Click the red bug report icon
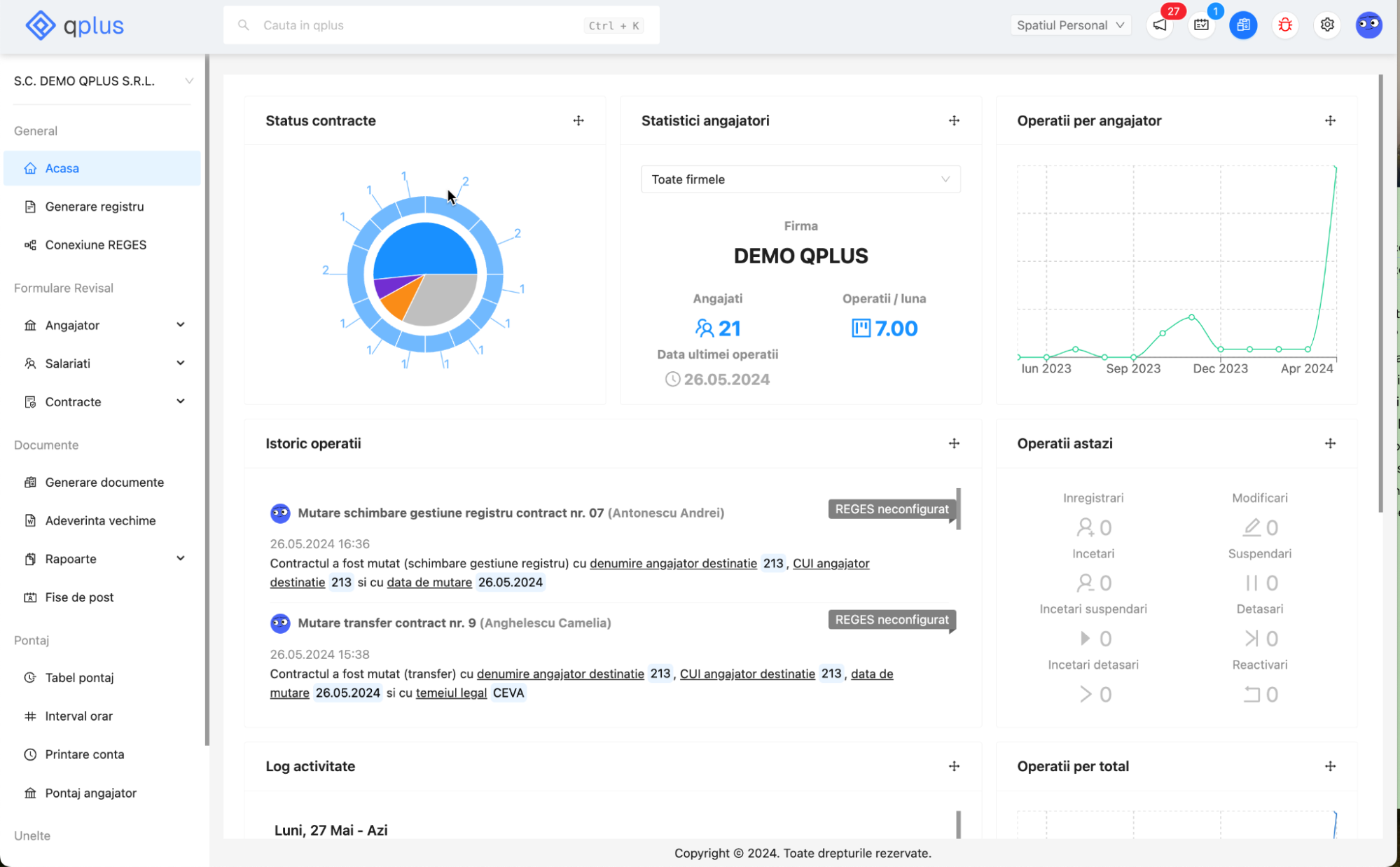Screen dimensions: 1400x867 [x=1285, y=25]
